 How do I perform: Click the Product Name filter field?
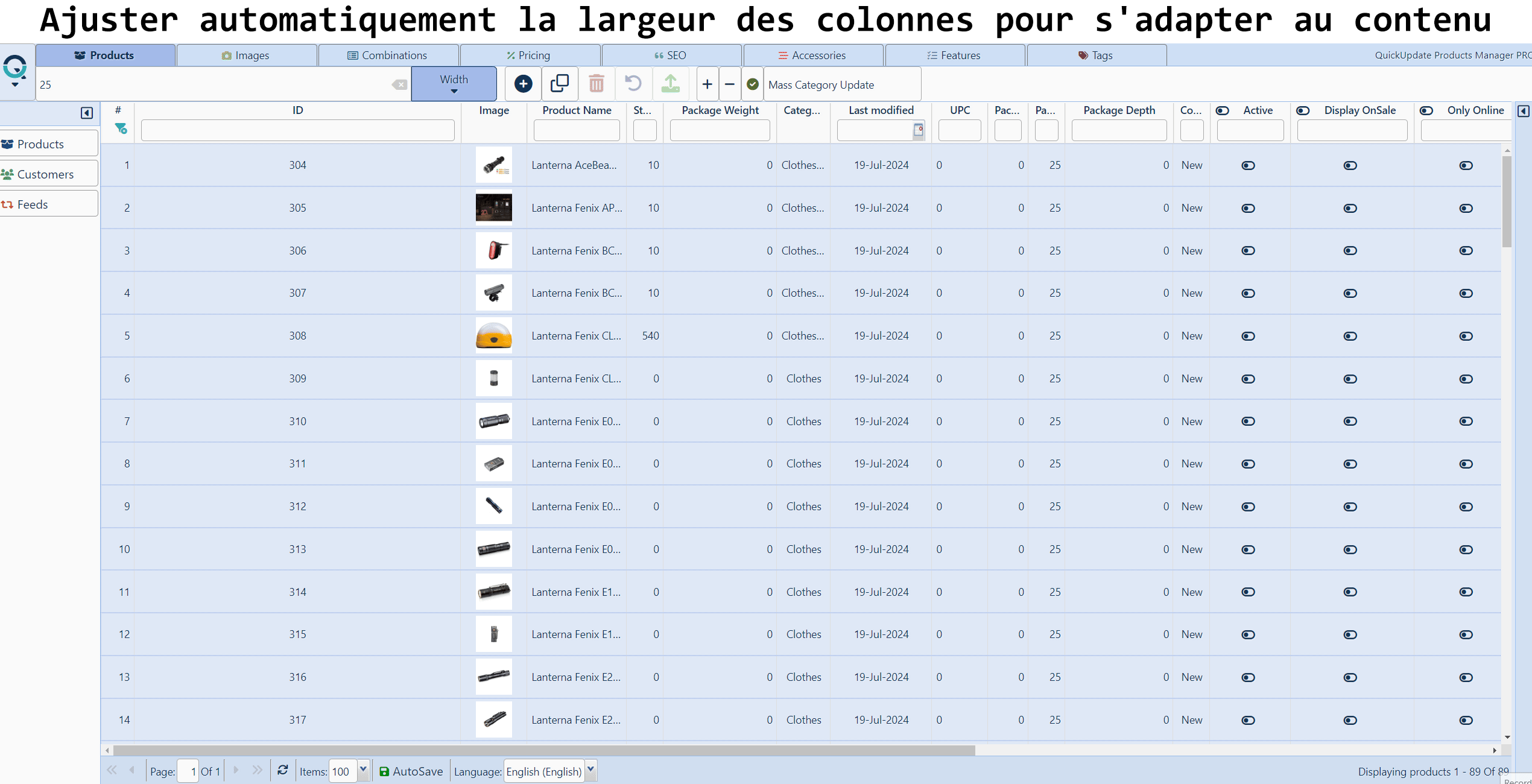tap(576, 130)
